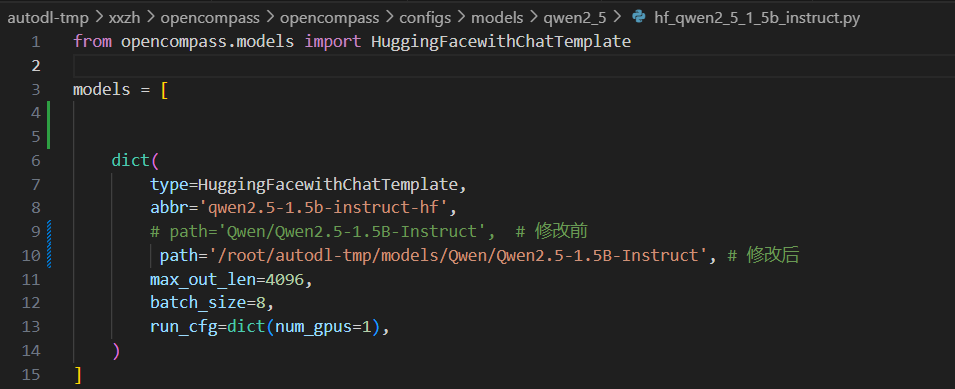Open the configs breadcrumb folder
The image size is (955, 389).
coord(425,18)
